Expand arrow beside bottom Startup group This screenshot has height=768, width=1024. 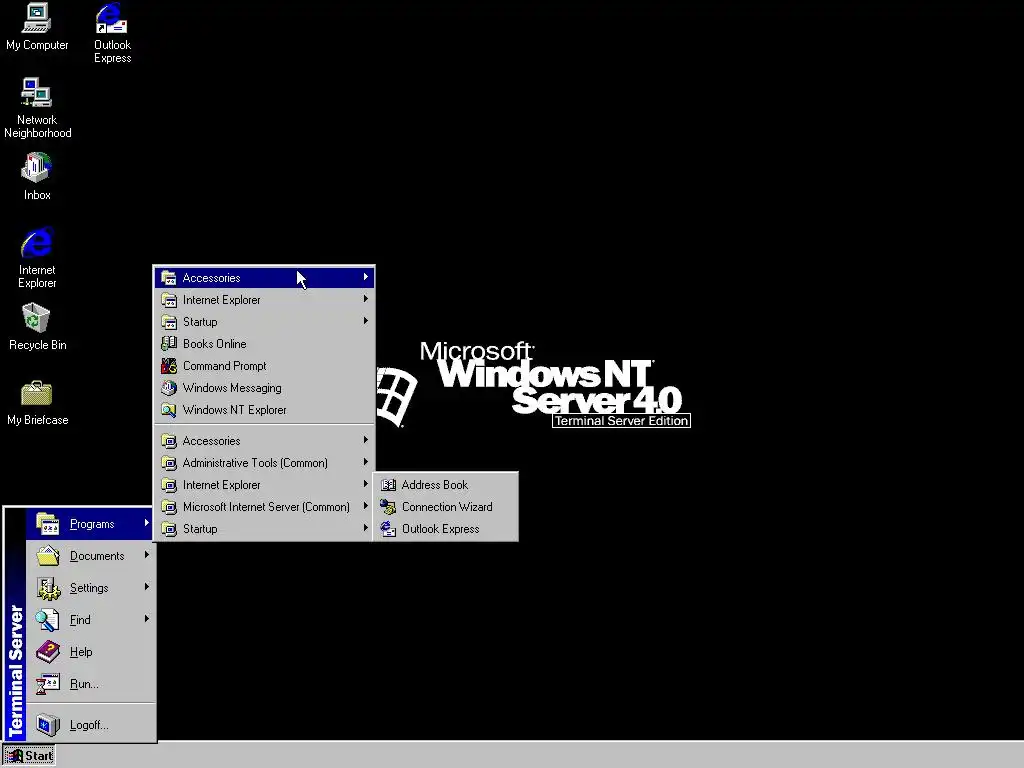366,528
